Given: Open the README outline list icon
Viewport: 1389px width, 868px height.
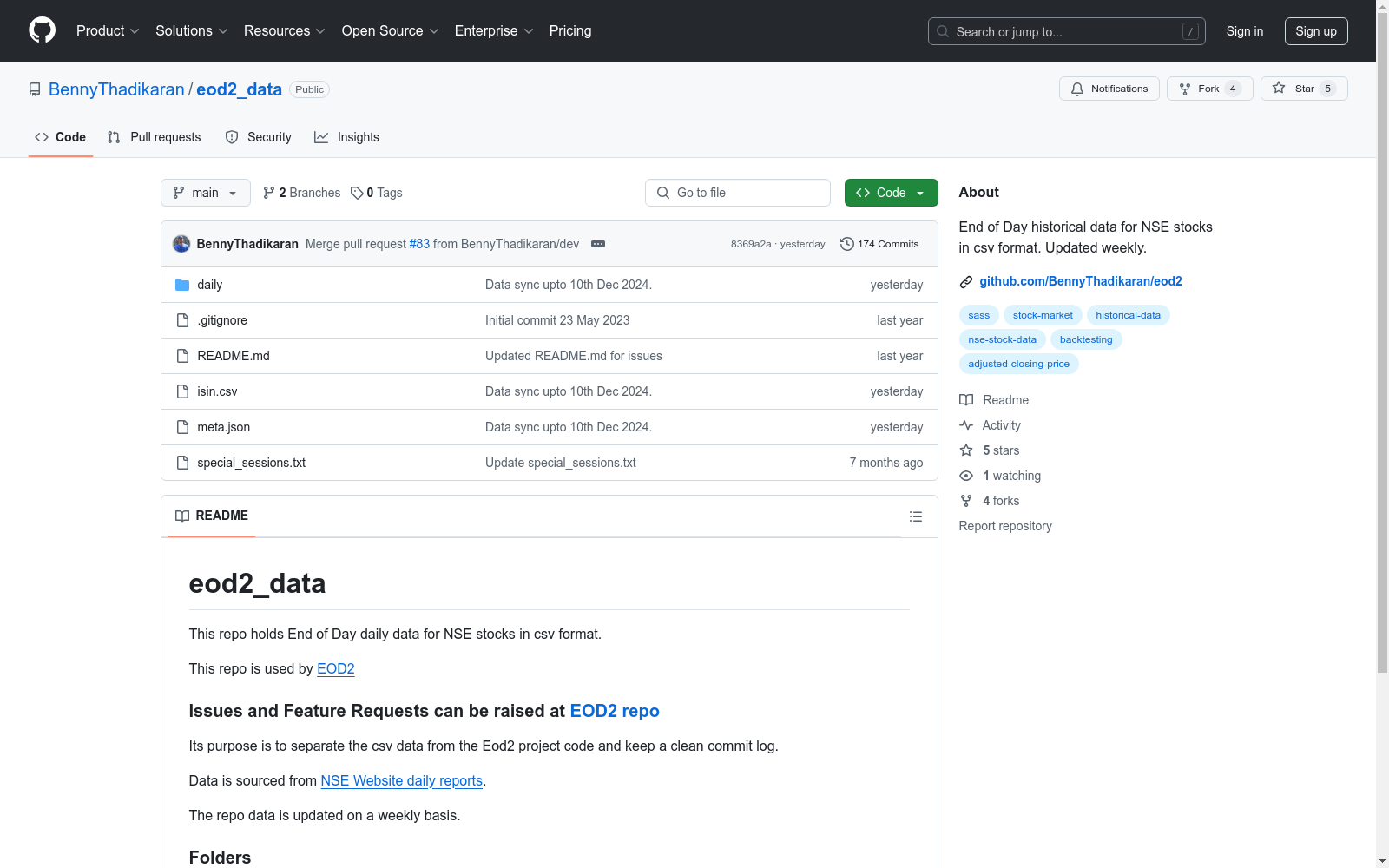Looking at the screenshot, I should pyautogui.click(x=916, y=516).
